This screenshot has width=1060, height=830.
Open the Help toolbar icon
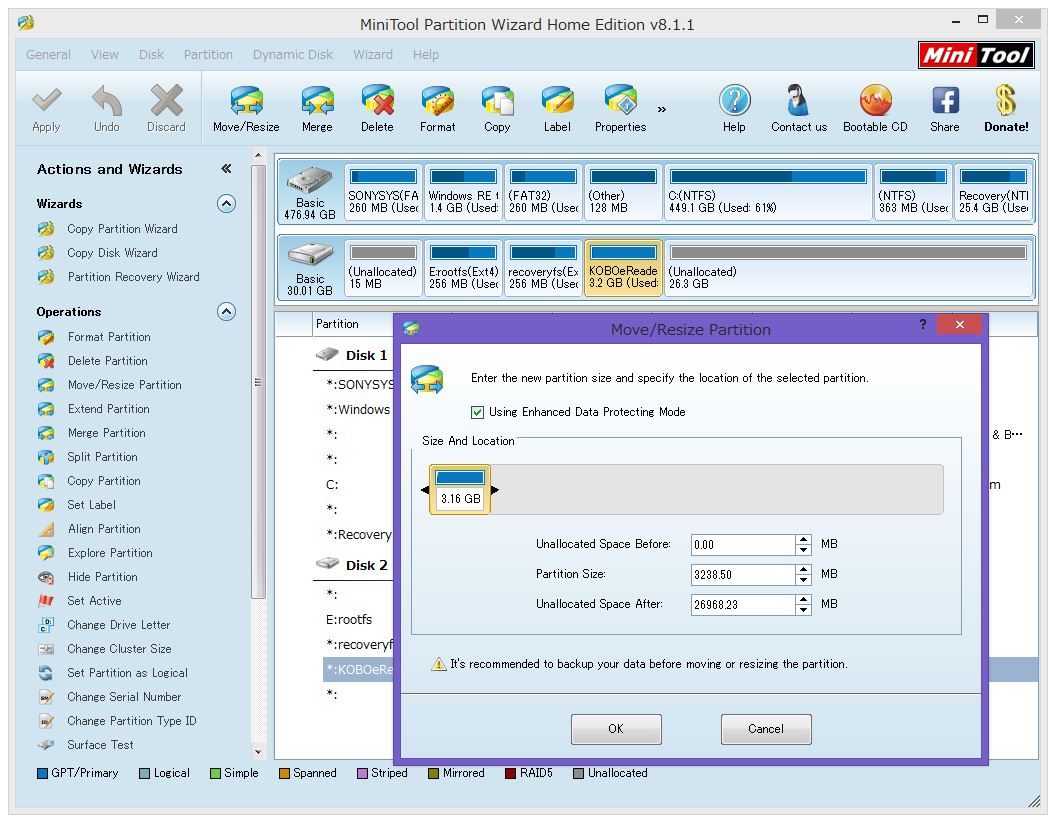(x=734, y=107)
